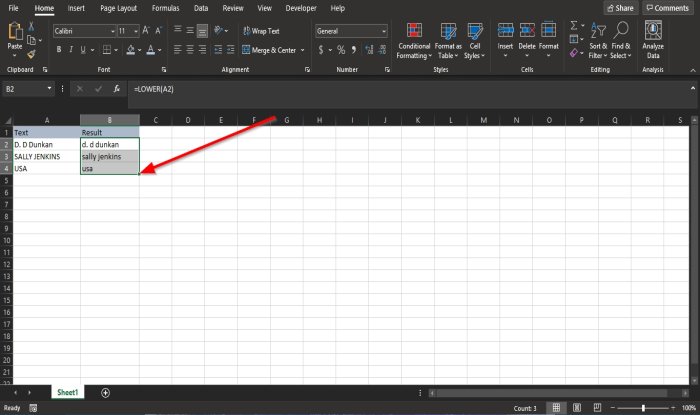Open the Fill Color picker
Viewport: 700px width, 415px height.
(x=131, y=50)
